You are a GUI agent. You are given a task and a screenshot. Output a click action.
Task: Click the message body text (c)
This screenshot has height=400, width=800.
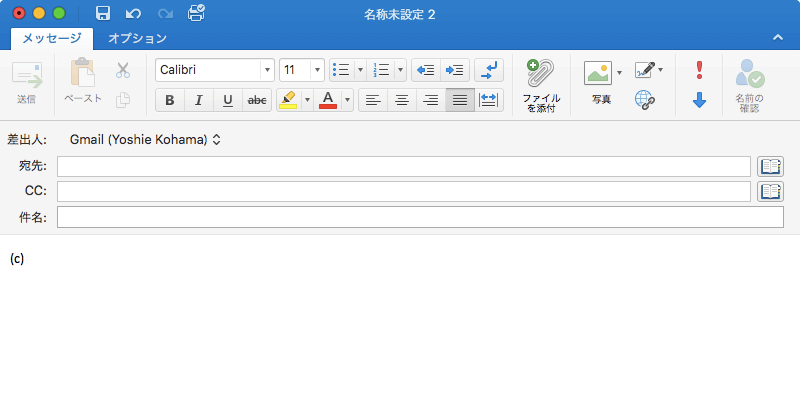(x=17, y=259)
